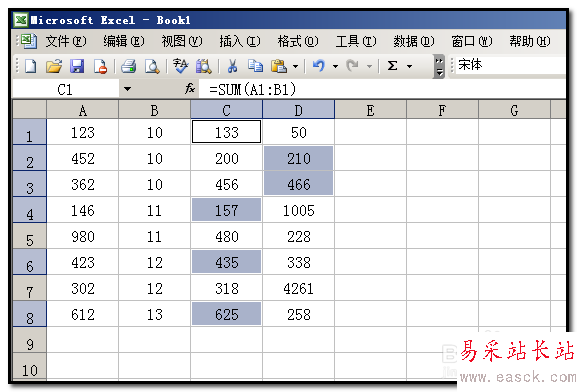Screen dimensions: 577x392
Task: Open Print Preview with the magnifier icon
Action: point(152,66)
